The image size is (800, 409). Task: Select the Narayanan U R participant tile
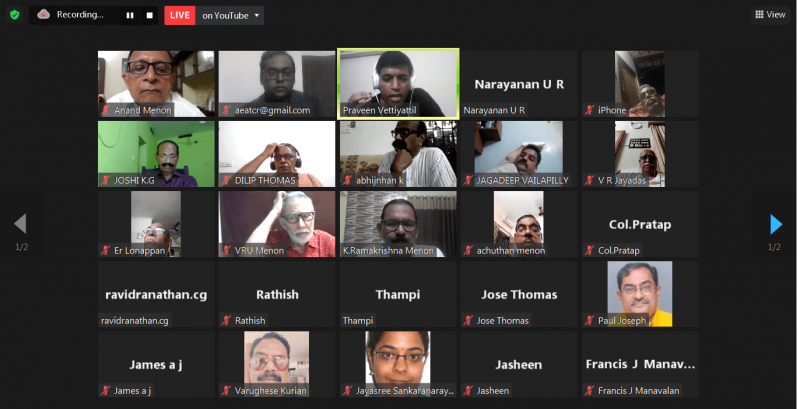point(519,84)
